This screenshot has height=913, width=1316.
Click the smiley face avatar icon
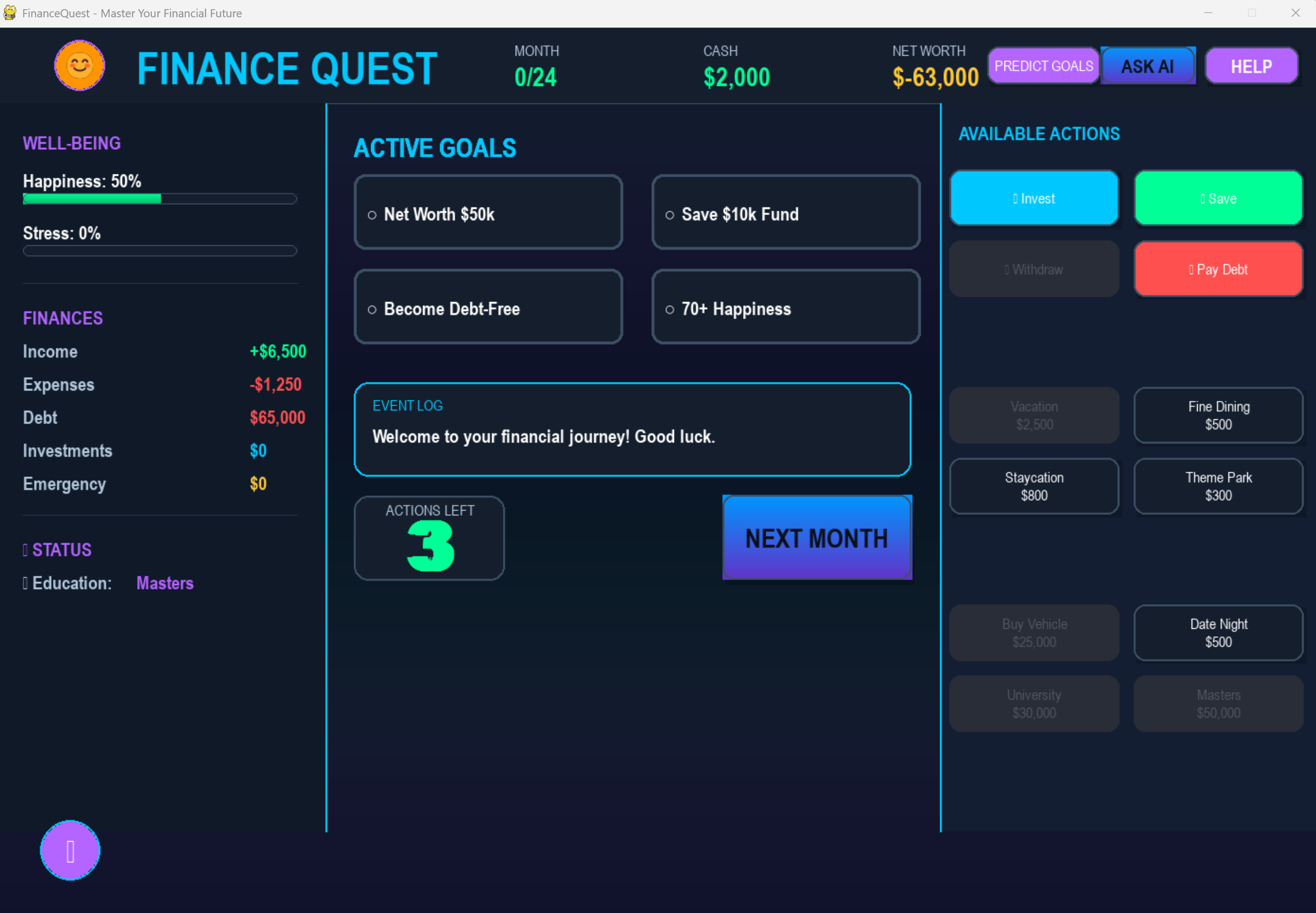(79, 66)
